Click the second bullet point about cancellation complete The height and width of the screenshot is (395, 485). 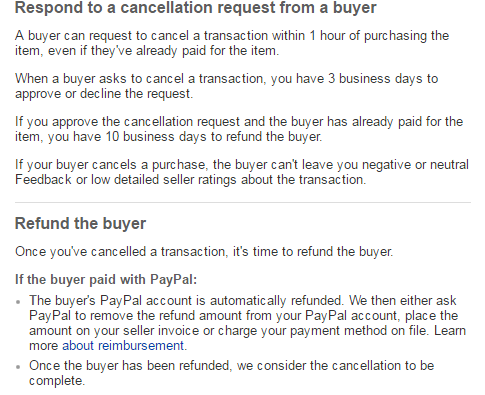231,373
